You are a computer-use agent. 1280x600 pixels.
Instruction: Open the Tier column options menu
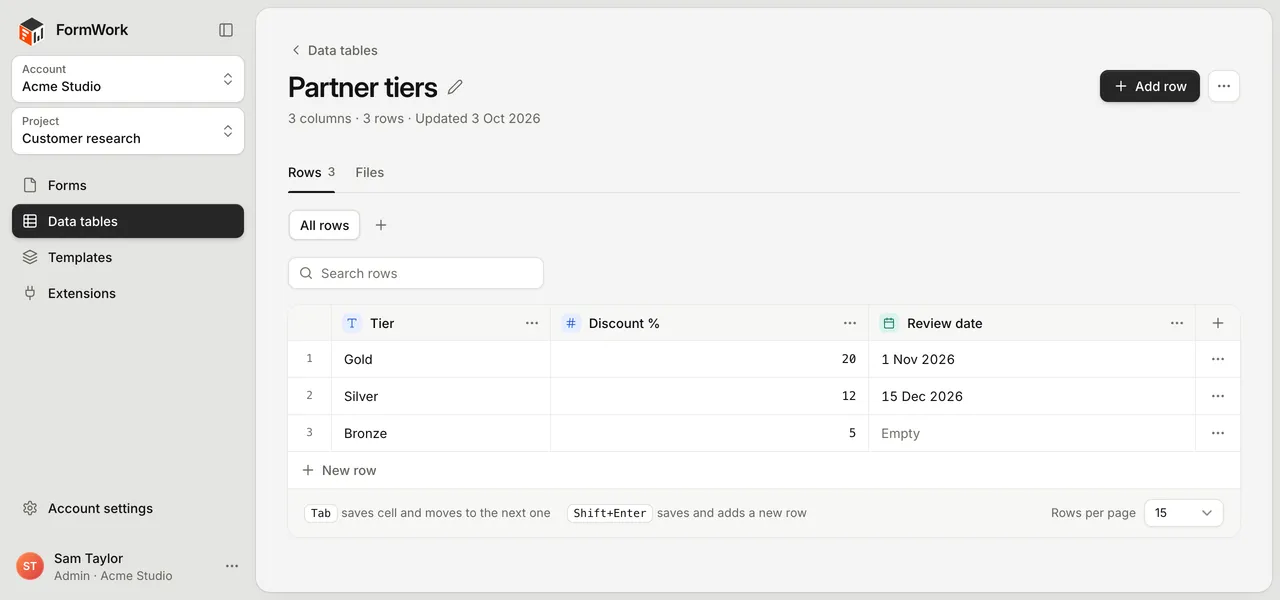[532, 323]
